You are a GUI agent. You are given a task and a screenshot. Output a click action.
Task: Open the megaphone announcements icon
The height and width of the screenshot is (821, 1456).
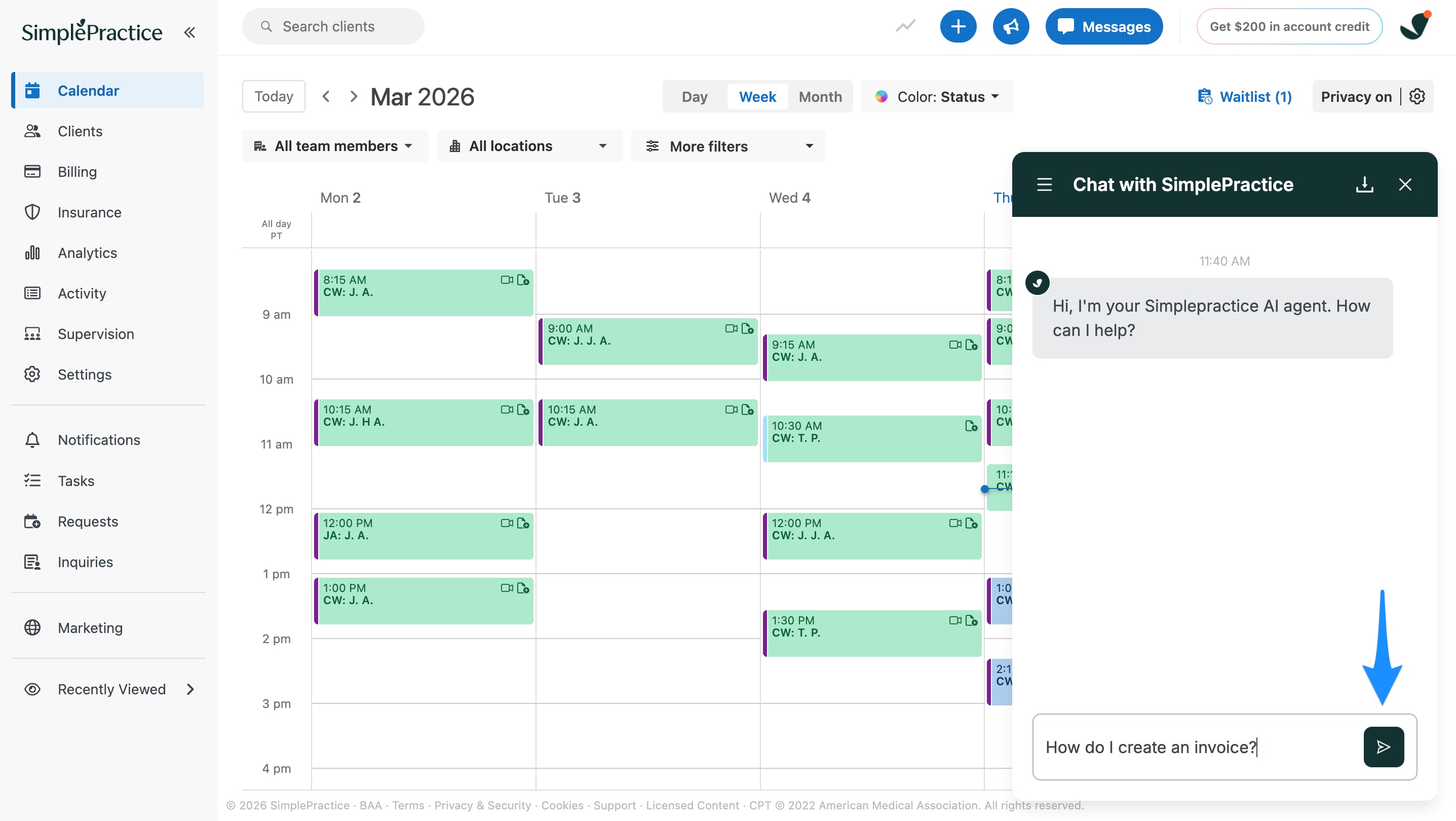[x=1011, y=26]
